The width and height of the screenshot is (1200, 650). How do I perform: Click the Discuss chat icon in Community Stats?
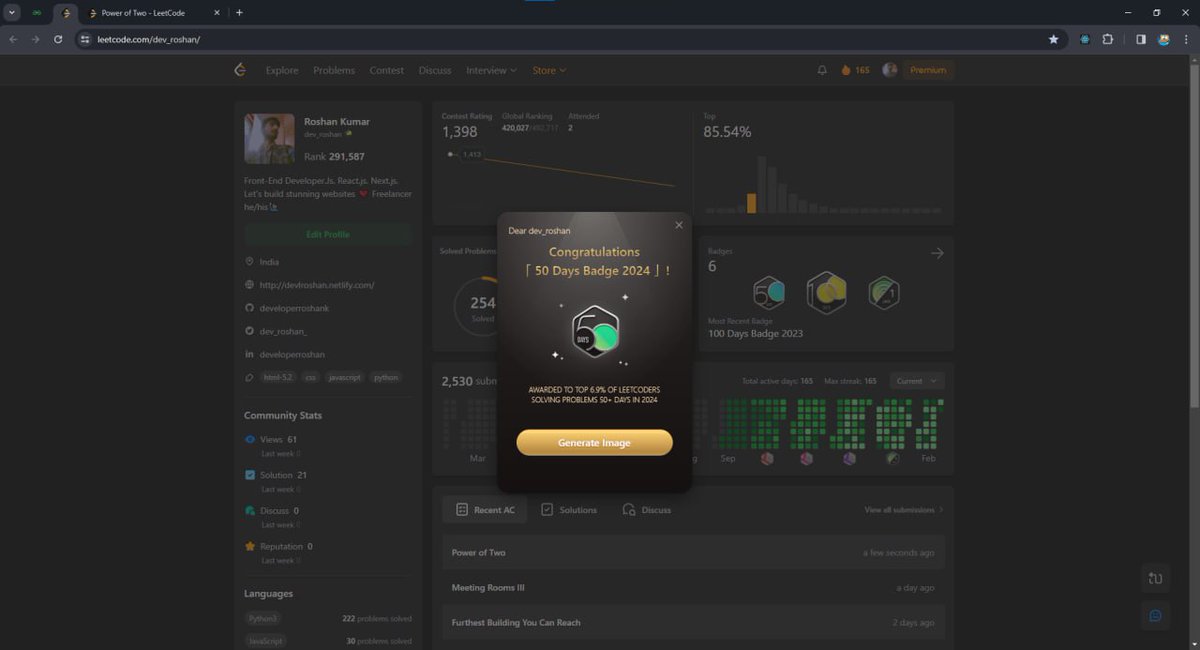coord(250,511)
